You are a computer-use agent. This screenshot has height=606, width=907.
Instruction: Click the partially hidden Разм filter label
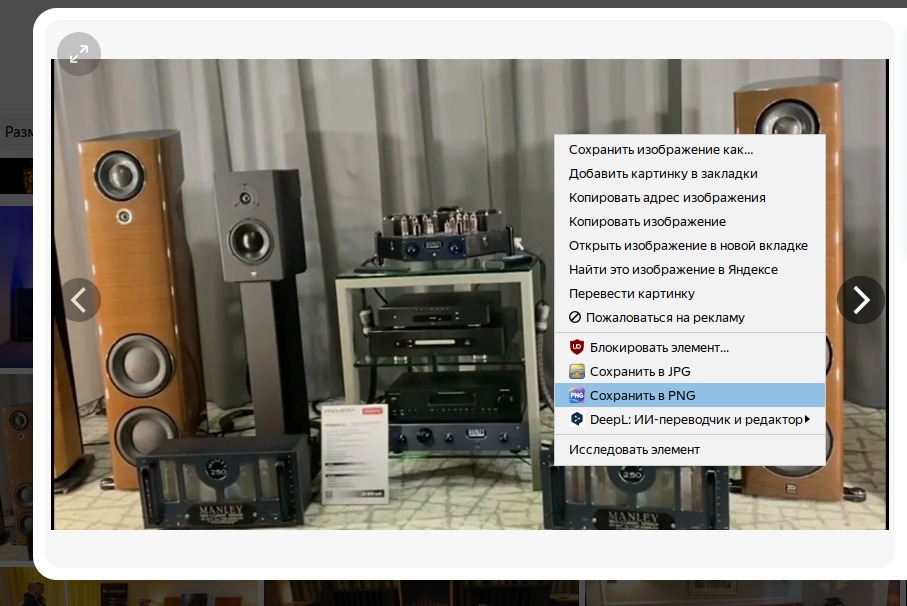pos(18,132)
